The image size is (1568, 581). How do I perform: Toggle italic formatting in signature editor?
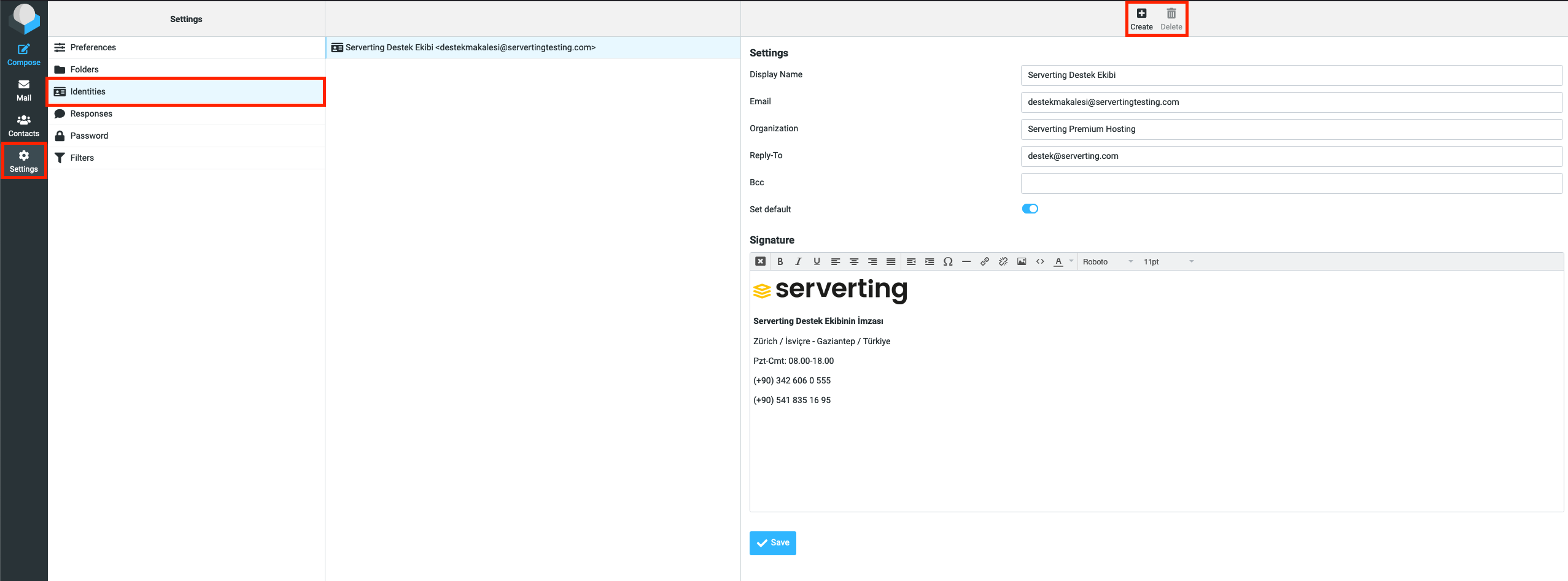[x=798, y=261]
